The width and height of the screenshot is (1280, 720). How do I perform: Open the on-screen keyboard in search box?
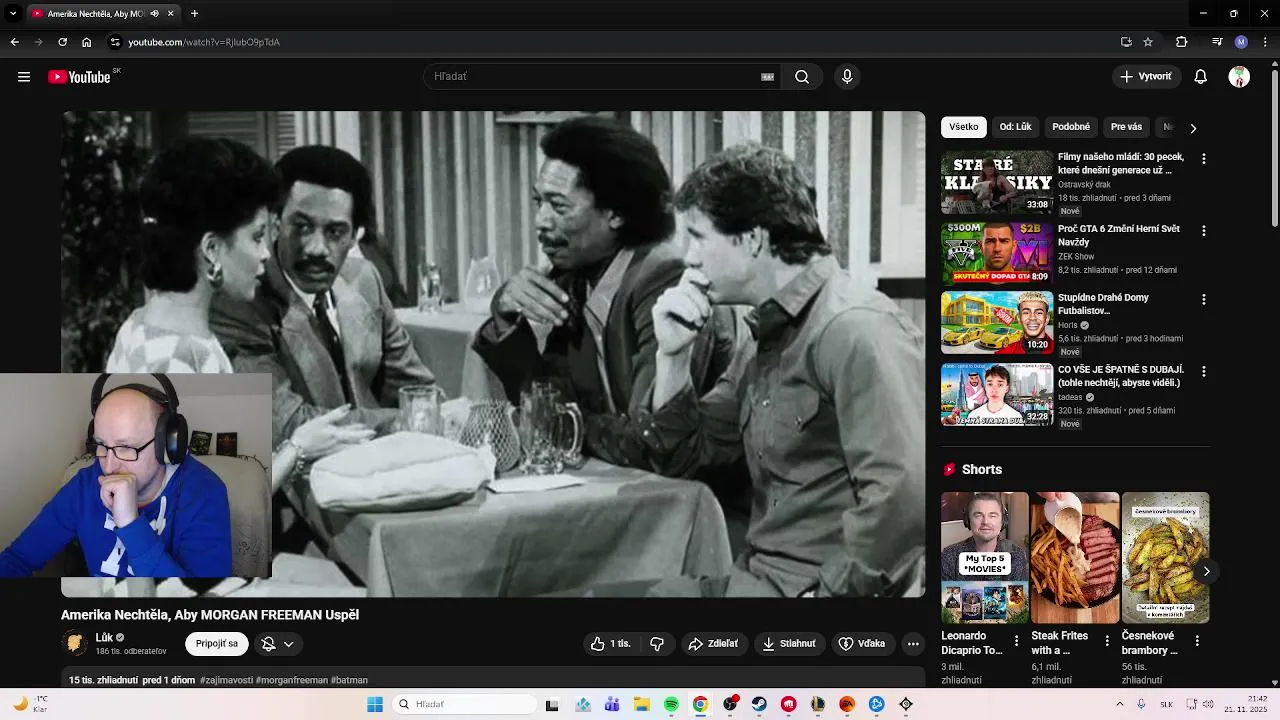click(767, 77)
